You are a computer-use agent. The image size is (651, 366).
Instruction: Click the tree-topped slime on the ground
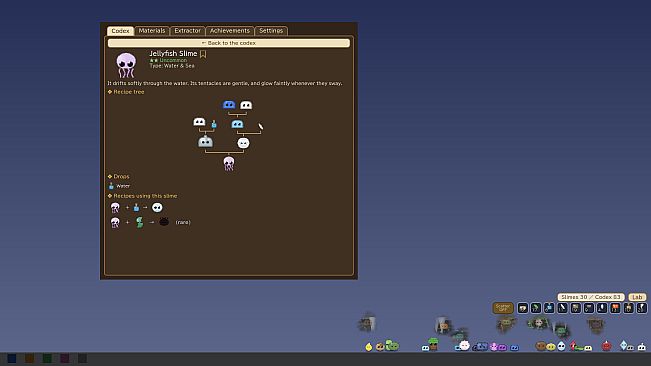(433, 344)
